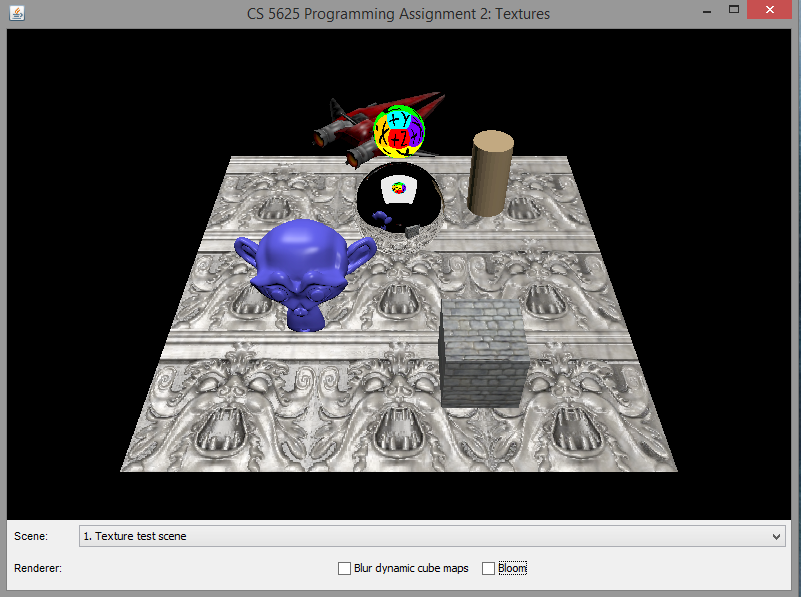Enable Blur dynamic cube maps checkbox
The image size is (801, 597).
click(345, 568)
